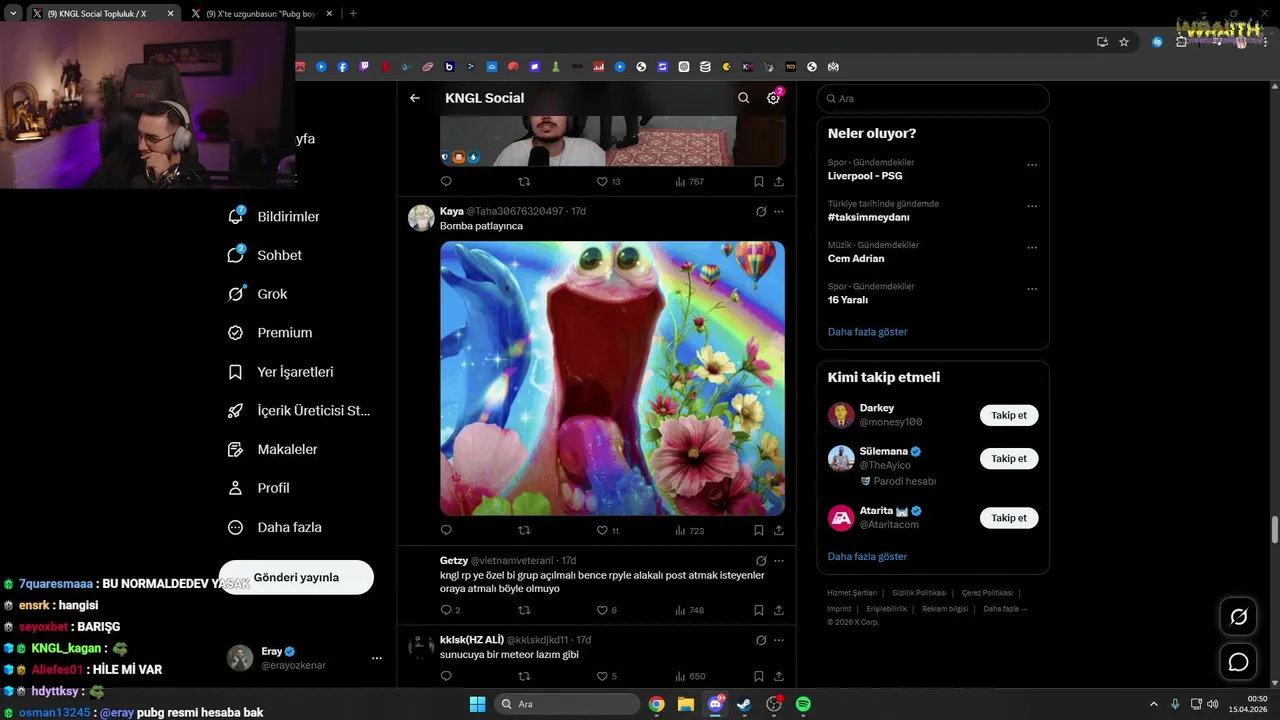The image size is (1280, 720).
Task: Bookmark this page with star icon
Action: click(1124, 42)
